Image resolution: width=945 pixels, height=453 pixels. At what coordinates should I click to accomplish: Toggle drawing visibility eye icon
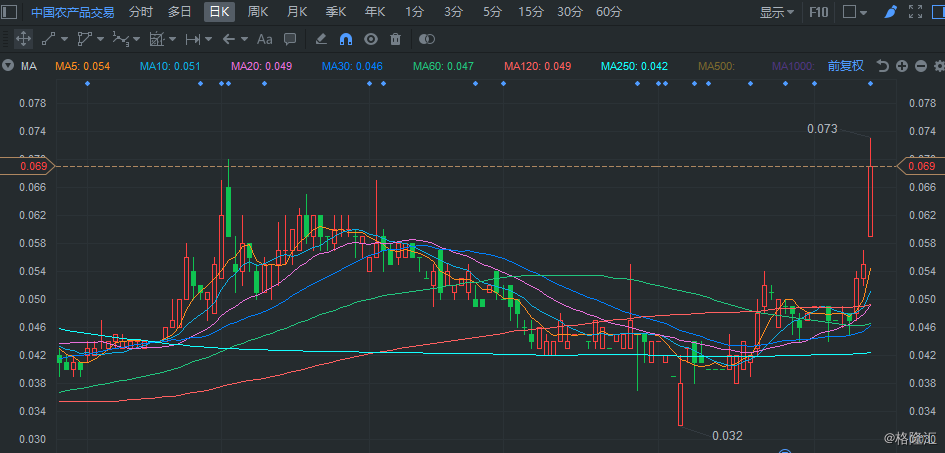(370, 39)
